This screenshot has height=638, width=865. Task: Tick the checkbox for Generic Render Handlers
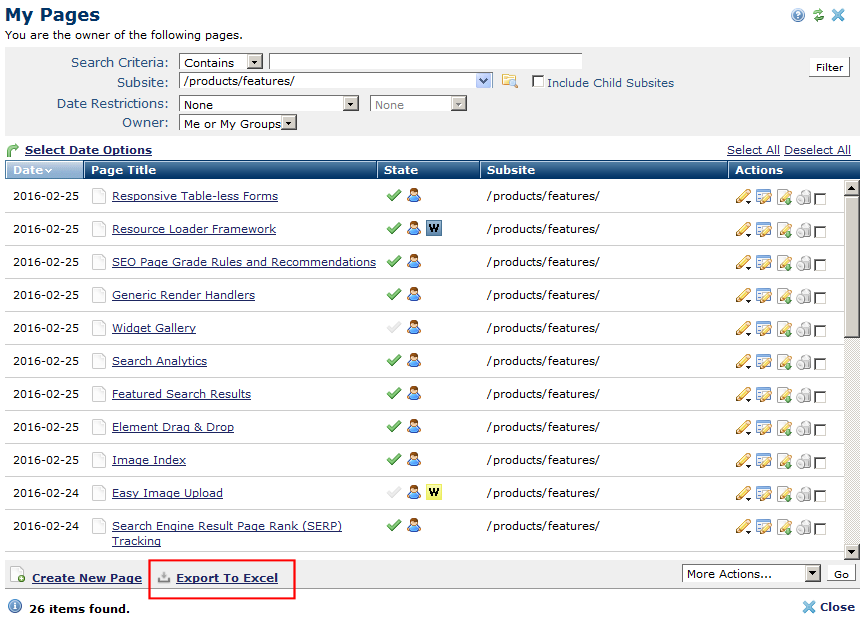(x=820, y=298)
